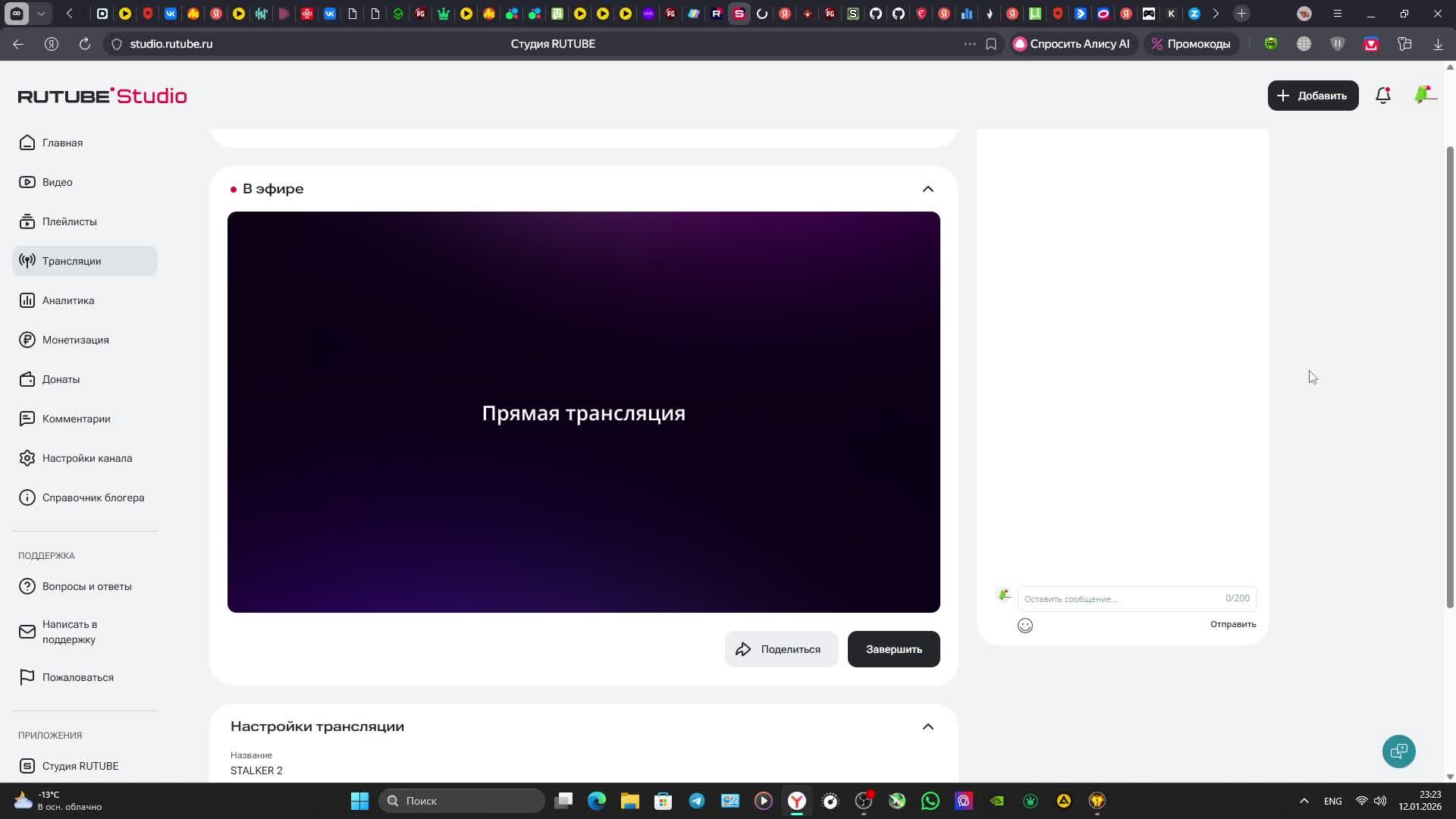Open Channel settings in the sidebar

pyautogui.click(x=86, y=458)
